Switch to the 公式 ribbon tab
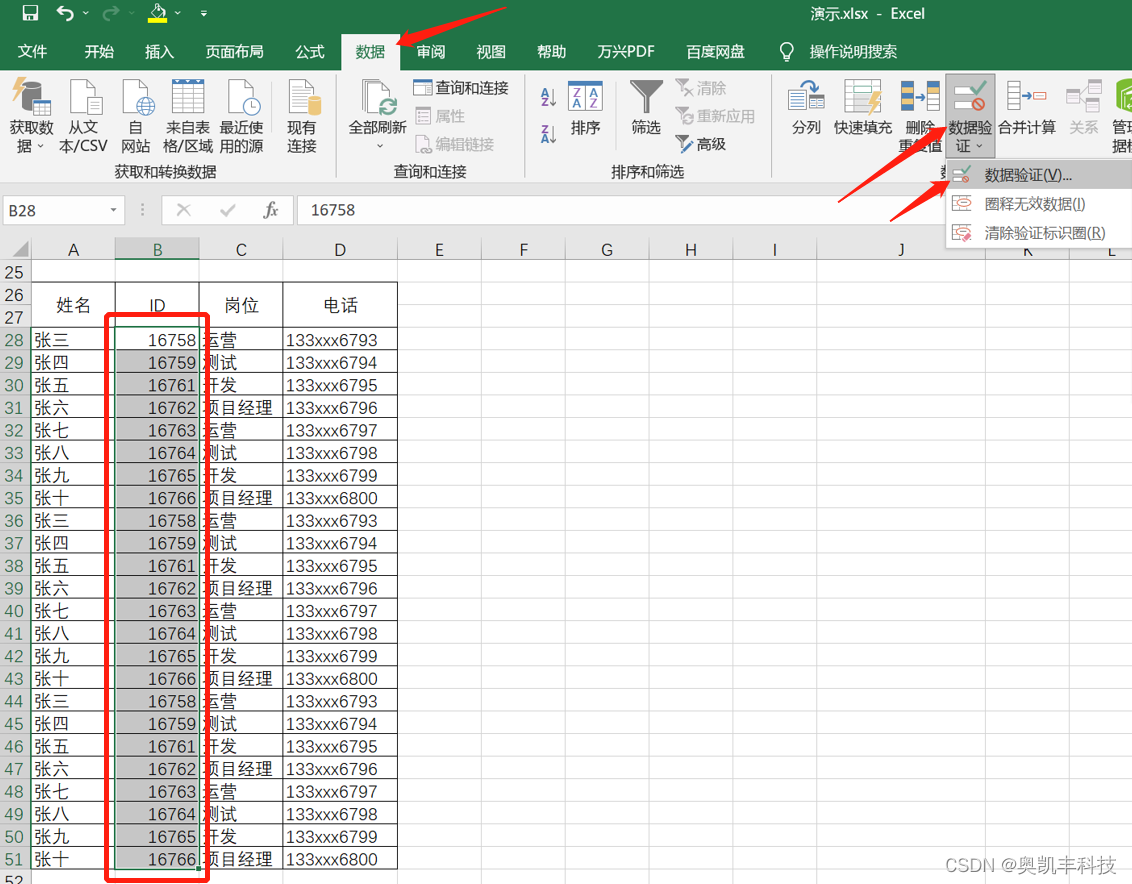 (310, 52)
